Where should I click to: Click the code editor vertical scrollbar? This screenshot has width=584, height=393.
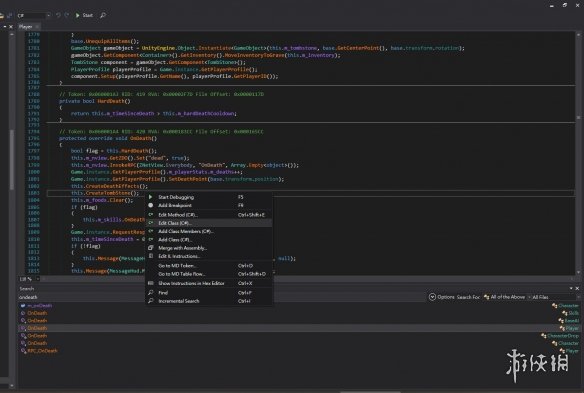click(578, 153)
